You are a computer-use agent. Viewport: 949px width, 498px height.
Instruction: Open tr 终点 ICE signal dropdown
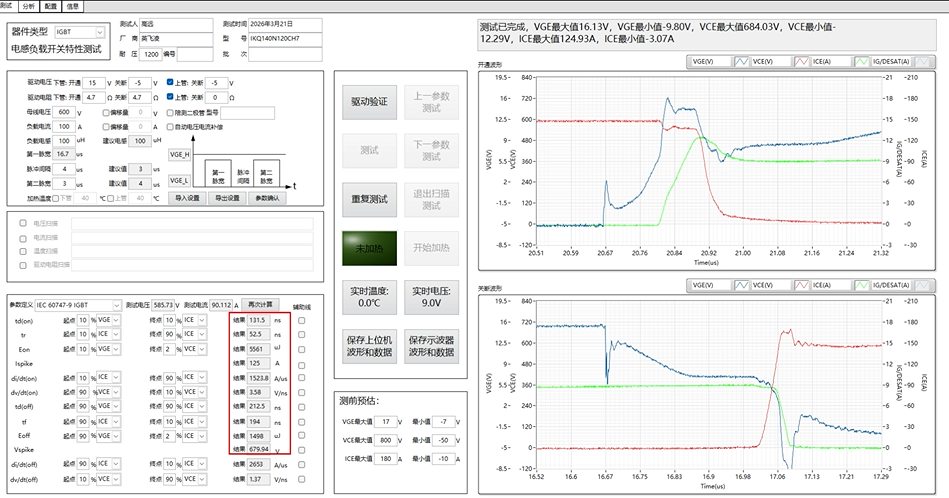[194, 334]
